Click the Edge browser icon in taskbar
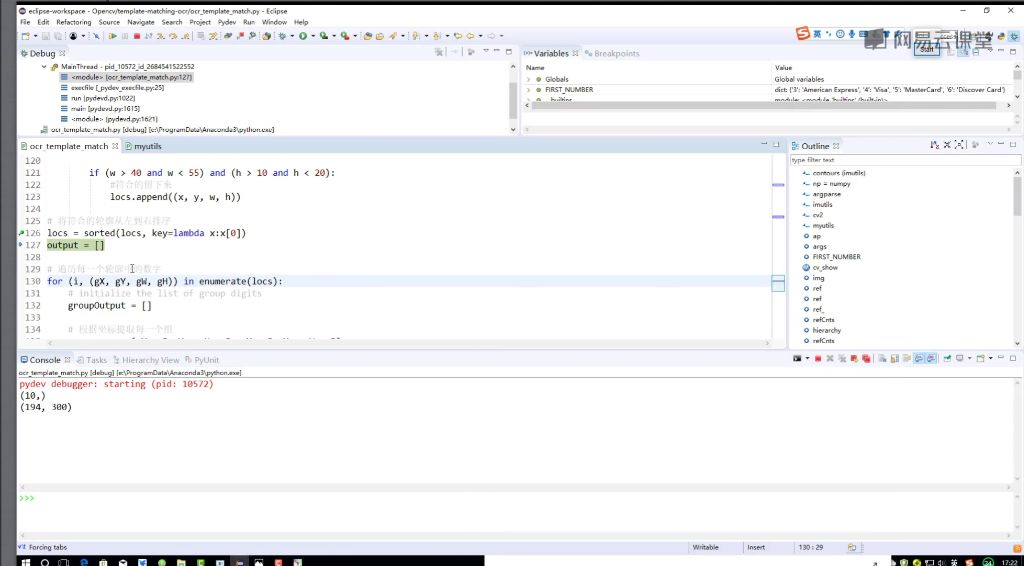This screenshot has width=1024, height=566. coord(84,561)
